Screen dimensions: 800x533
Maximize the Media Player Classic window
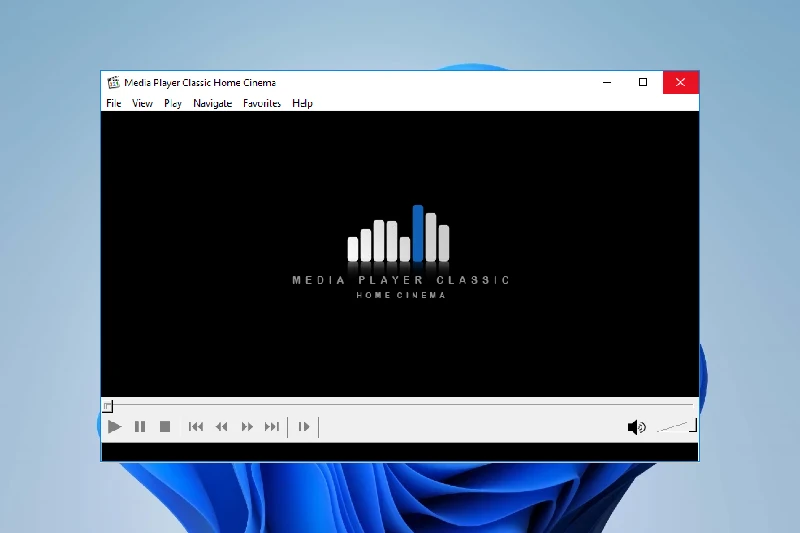643,82
